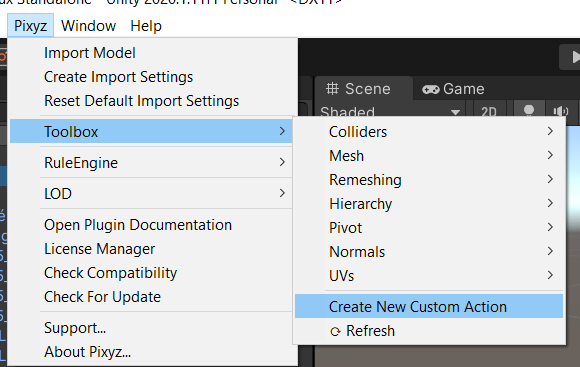Switch to the Scene tab
Screen dimensions: 580x367
coord(358,89)
